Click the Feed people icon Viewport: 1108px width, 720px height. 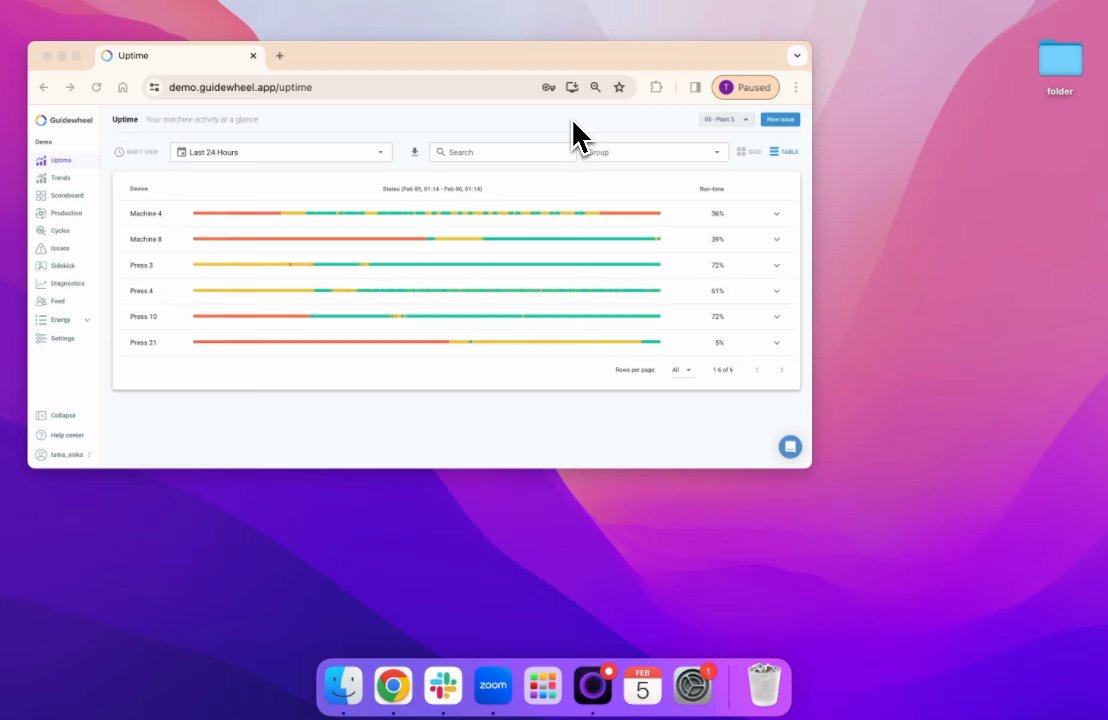(x=41, y=301)
